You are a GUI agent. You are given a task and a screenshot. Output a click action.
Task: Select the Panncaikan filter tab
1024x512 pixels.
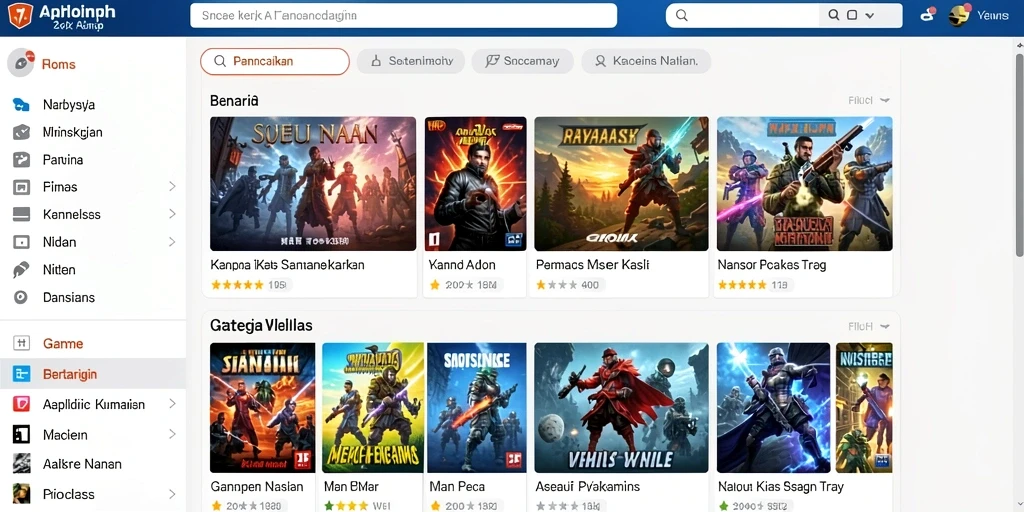click(275, 61)
